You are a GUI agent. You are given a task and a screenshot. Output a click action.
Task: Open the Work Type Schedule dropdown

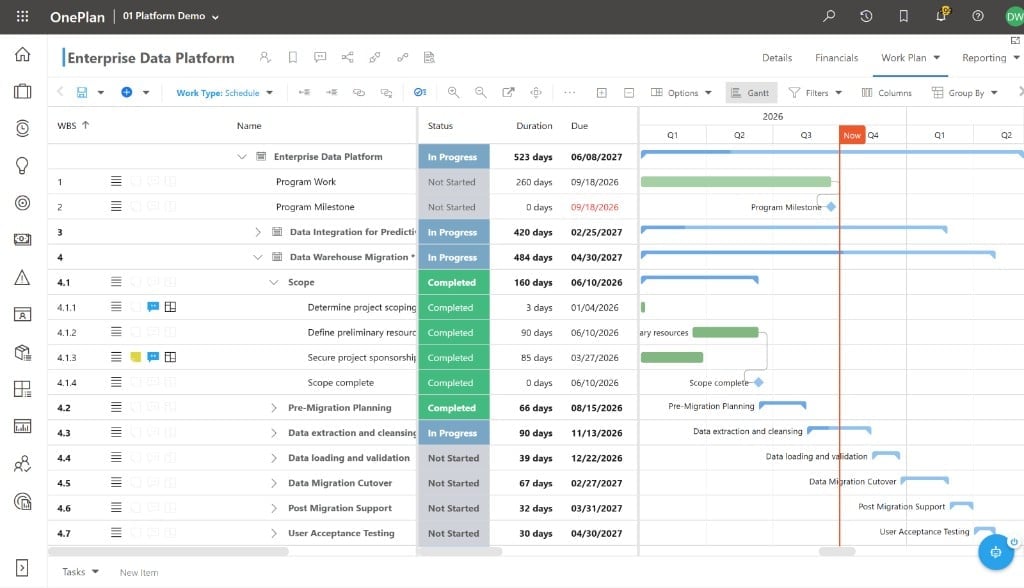[225, 93]
